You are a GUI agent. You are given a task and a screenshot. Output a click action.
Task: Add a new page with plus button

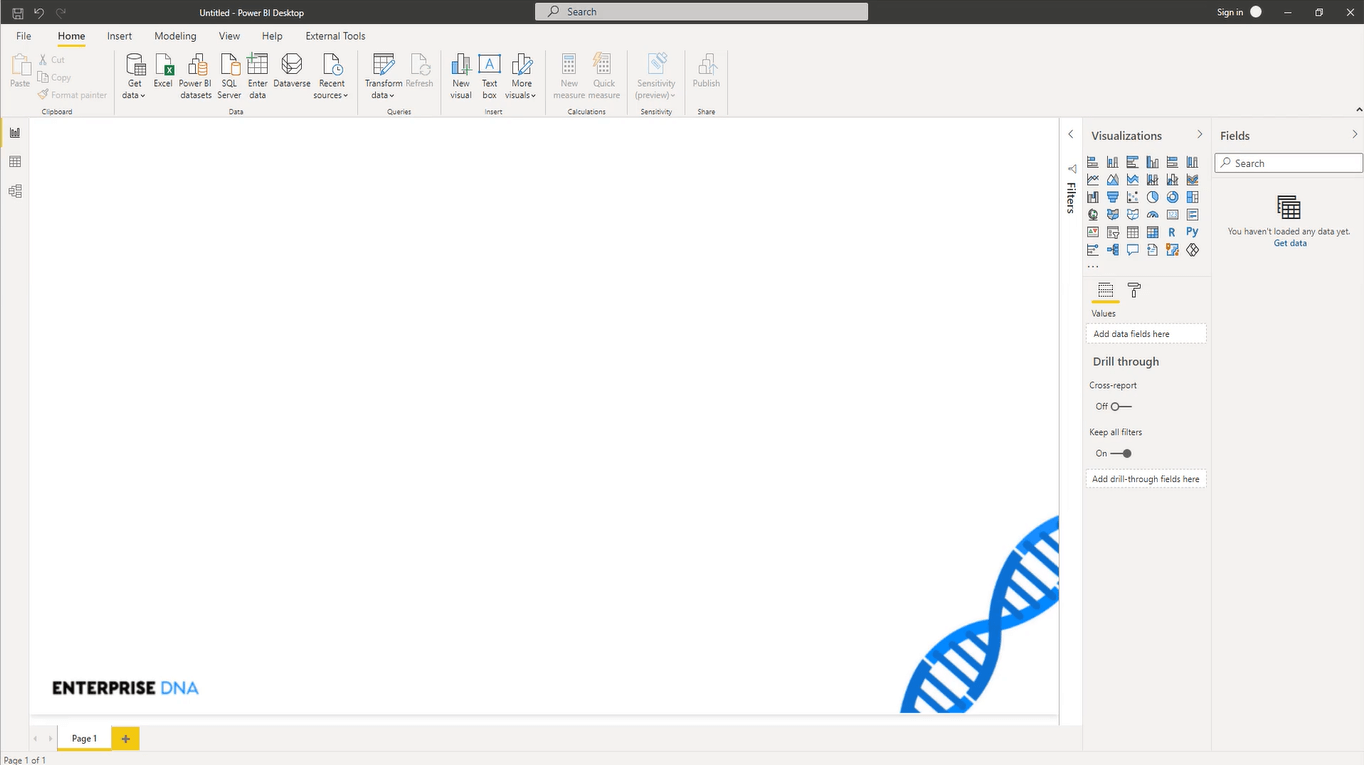(x=125, y=738)
